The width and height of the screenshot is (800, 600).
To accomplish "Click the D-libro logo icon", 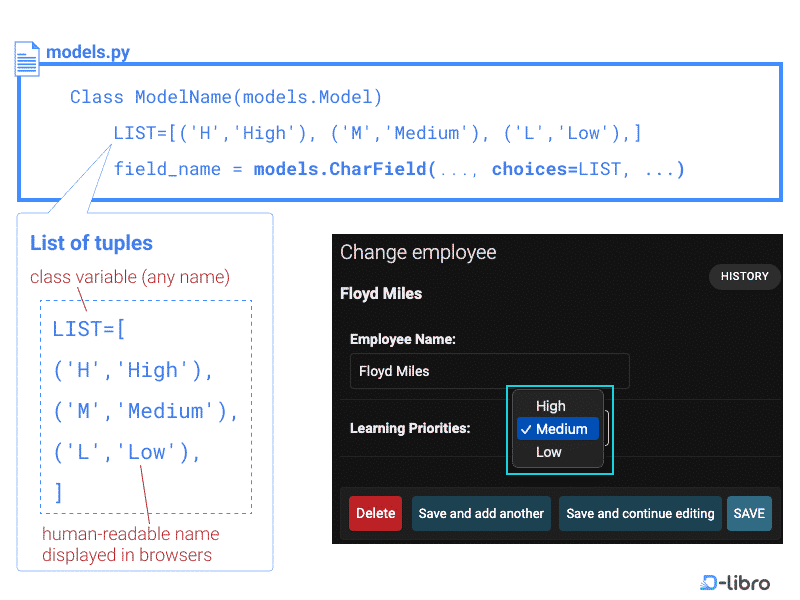I will [x=711, y=581].
